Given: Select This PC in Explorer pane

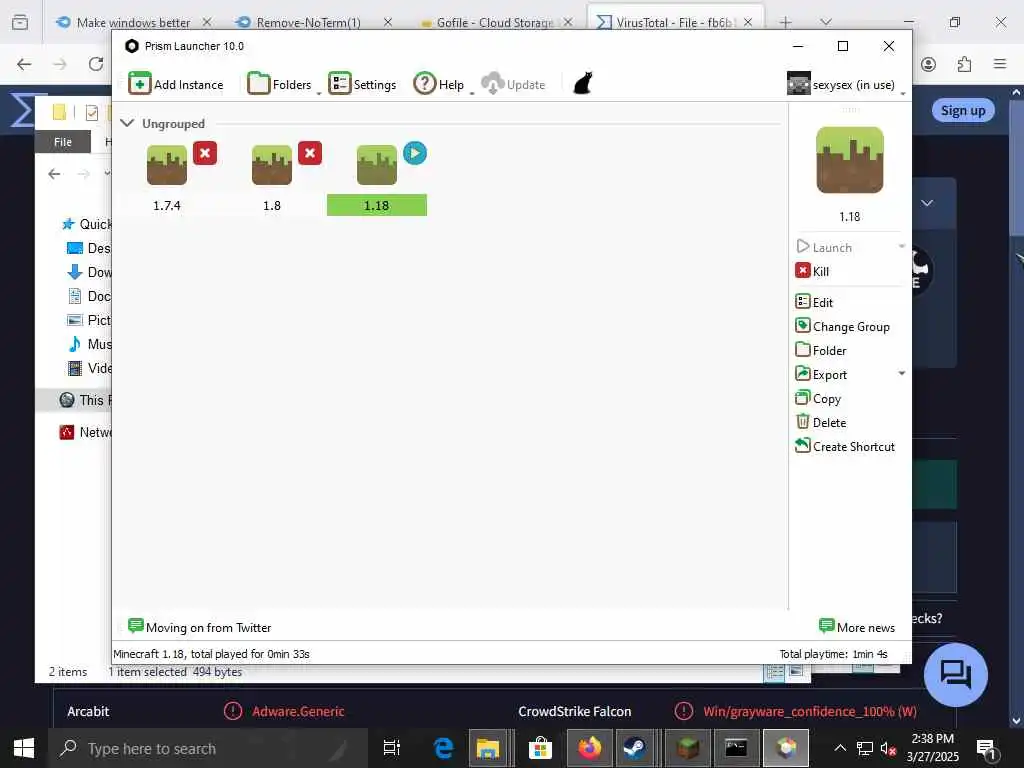Looking at the screenshot, I should click(x=86, y=400).
